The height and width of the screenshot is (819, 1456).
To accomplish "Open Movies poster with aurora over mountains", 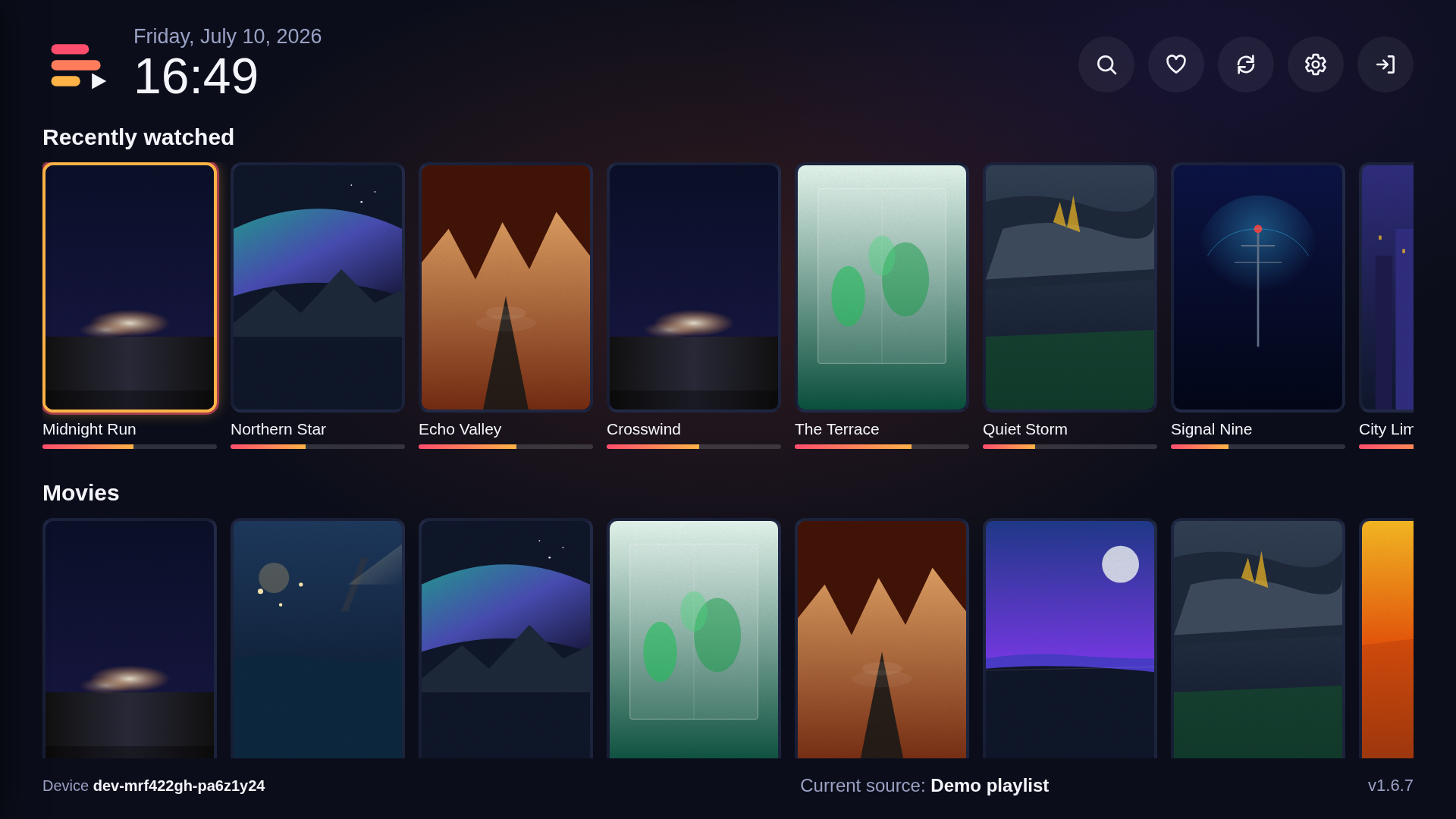I will click(506, 639).
